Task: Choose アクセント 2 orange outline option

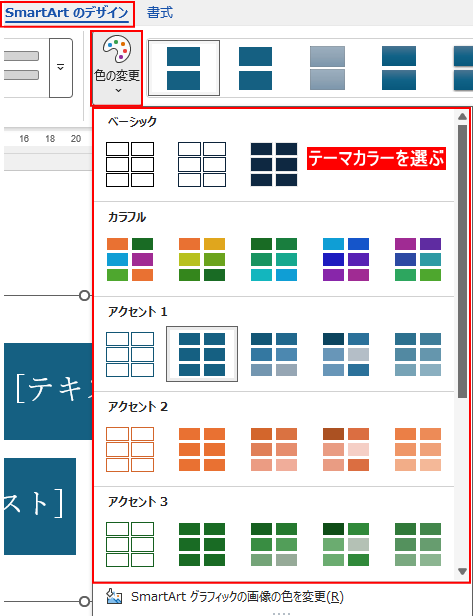Action: tap(130, 449)
